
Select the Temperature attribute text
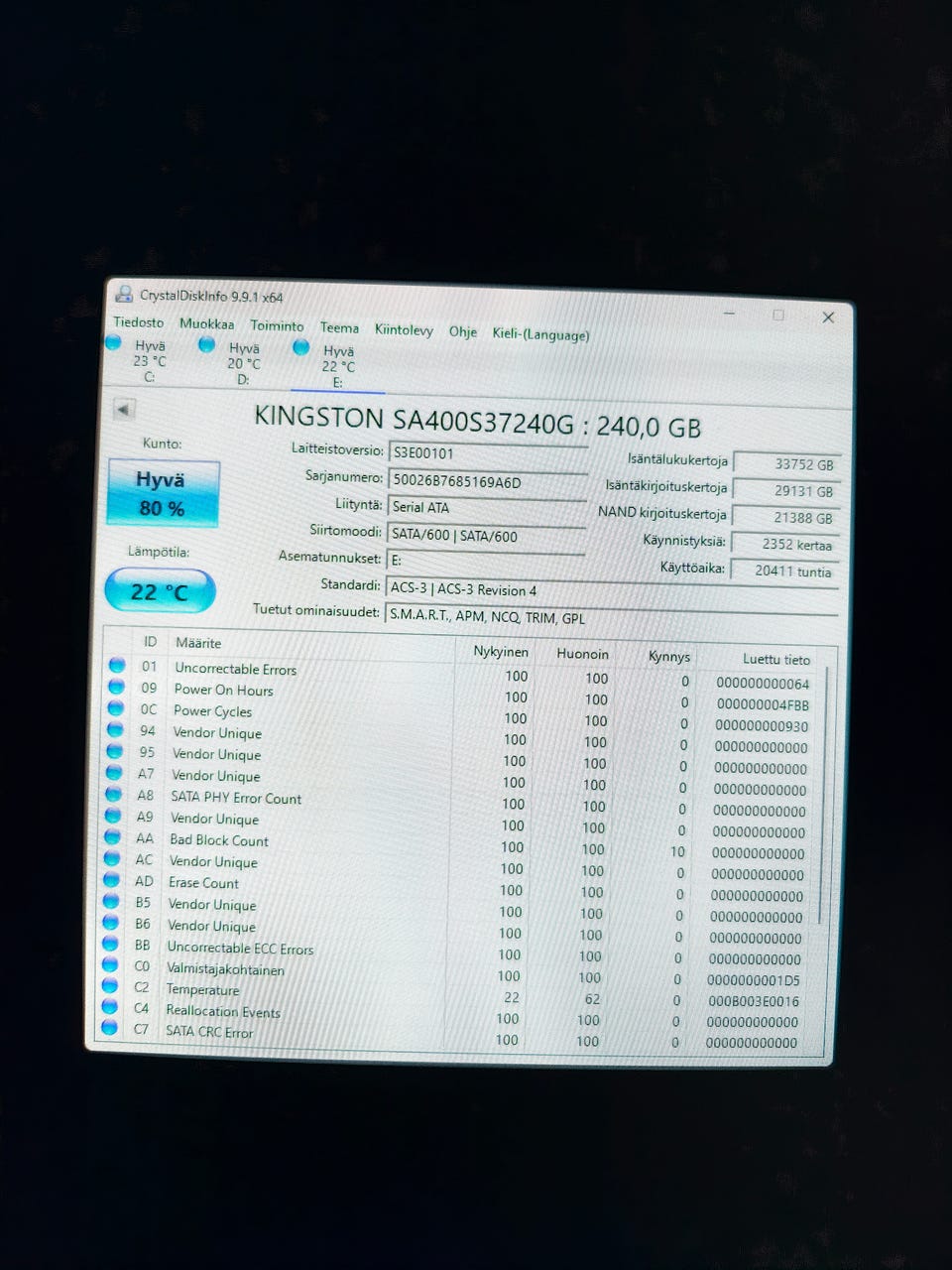tap(202, 990)
